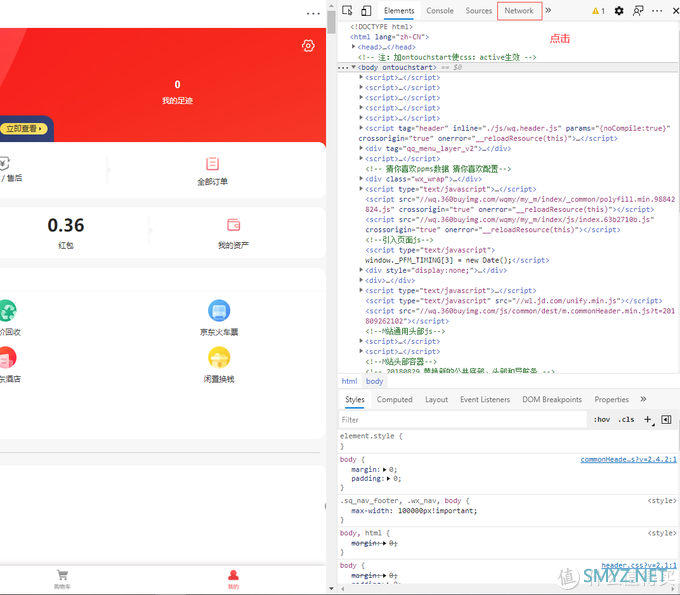
Task: Select the element.style rule text
Action: click(x=371, y=436)
